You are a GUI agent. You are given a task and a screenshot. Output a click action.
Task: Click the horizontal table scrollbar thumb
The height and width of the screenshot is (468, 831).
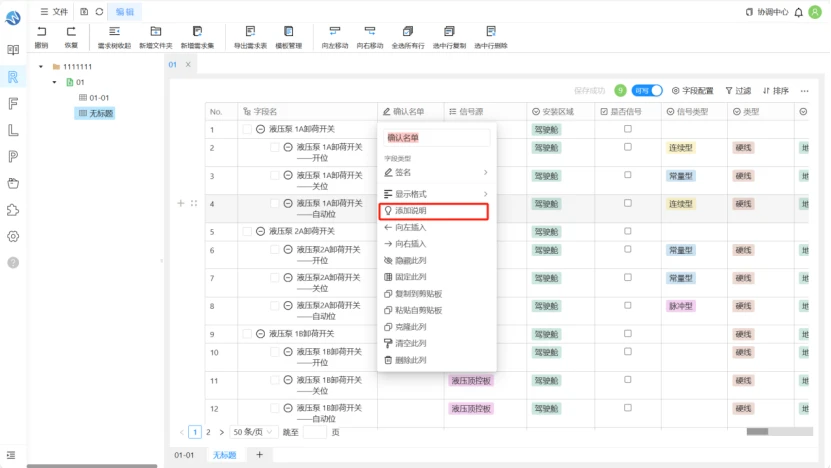757,431
